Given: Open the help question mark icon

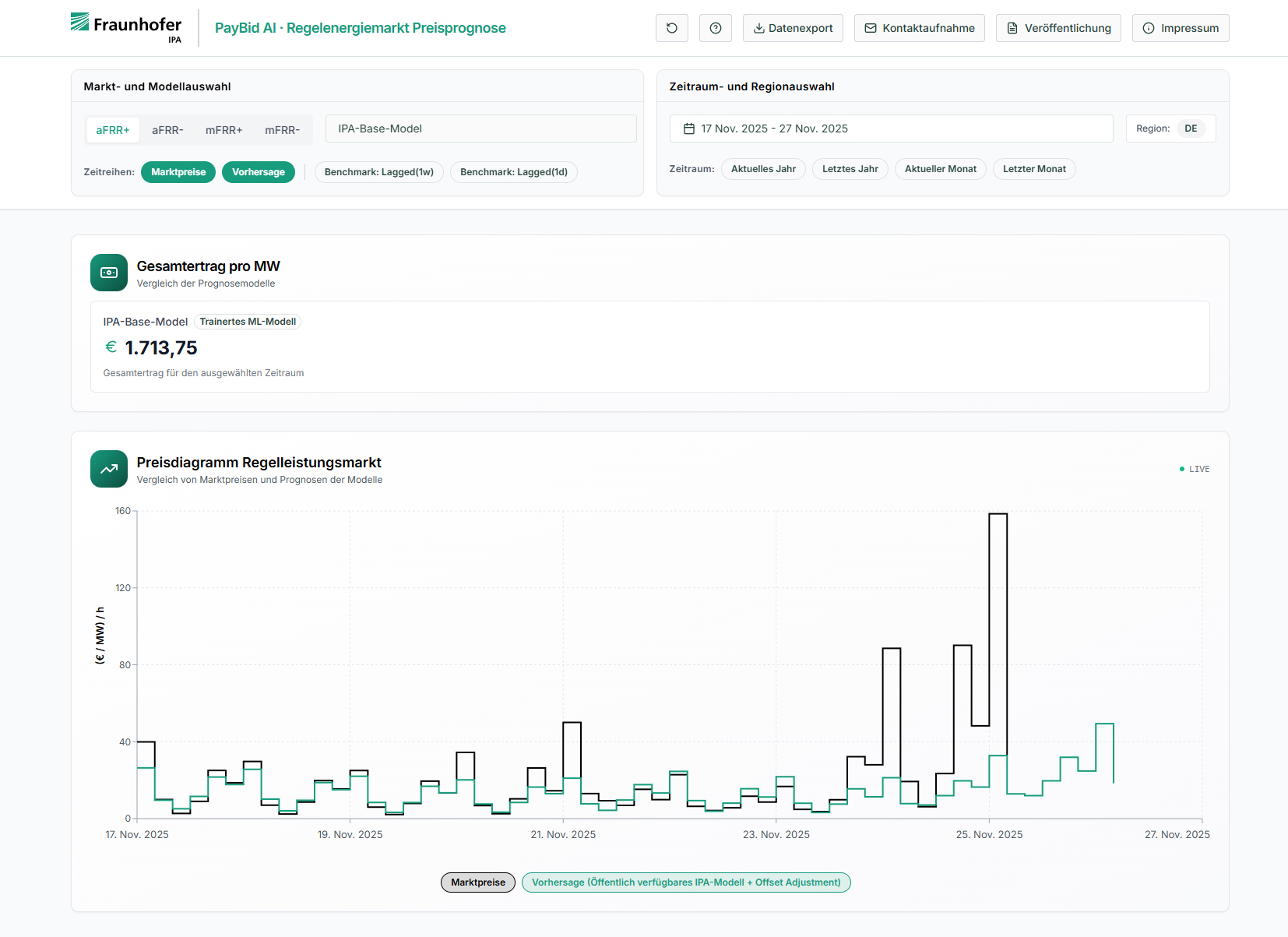Looking at the screenshot, I should click(715, 28).
